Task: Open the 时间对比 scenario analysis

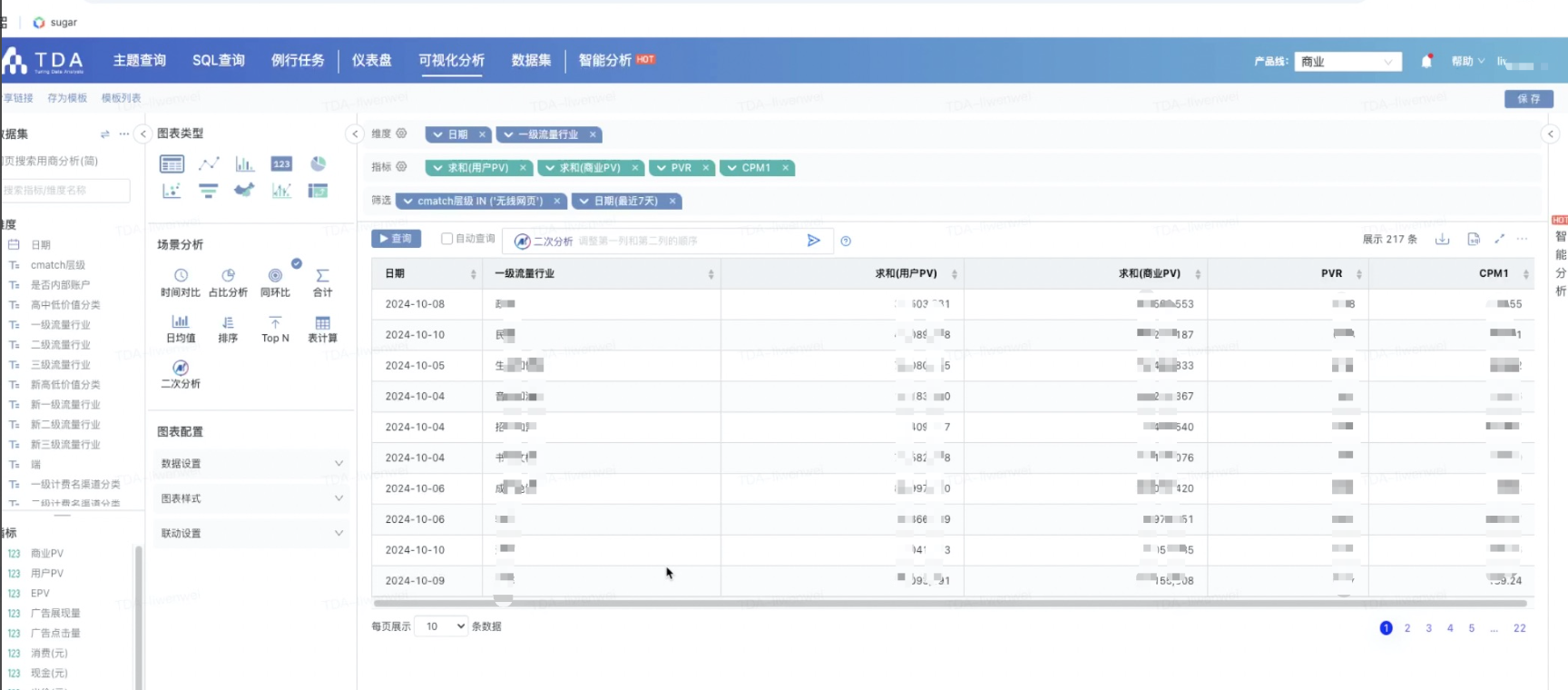Action: 181,282
